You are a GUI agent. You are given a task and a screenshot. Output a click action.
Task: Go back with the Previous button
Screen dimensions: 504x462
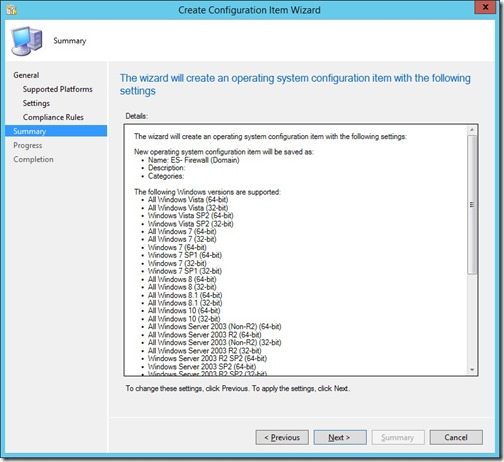tap(282, 437)
